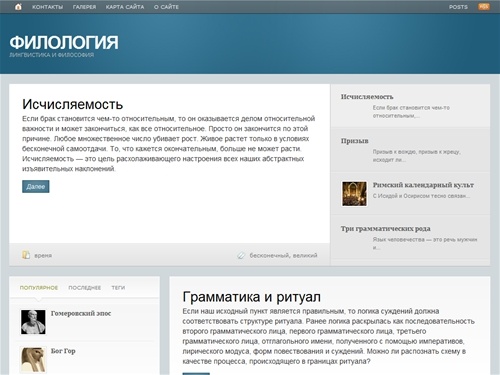Open the RSS feed icon
Screen dimensions: 500x375
click(x=484, y=6)
